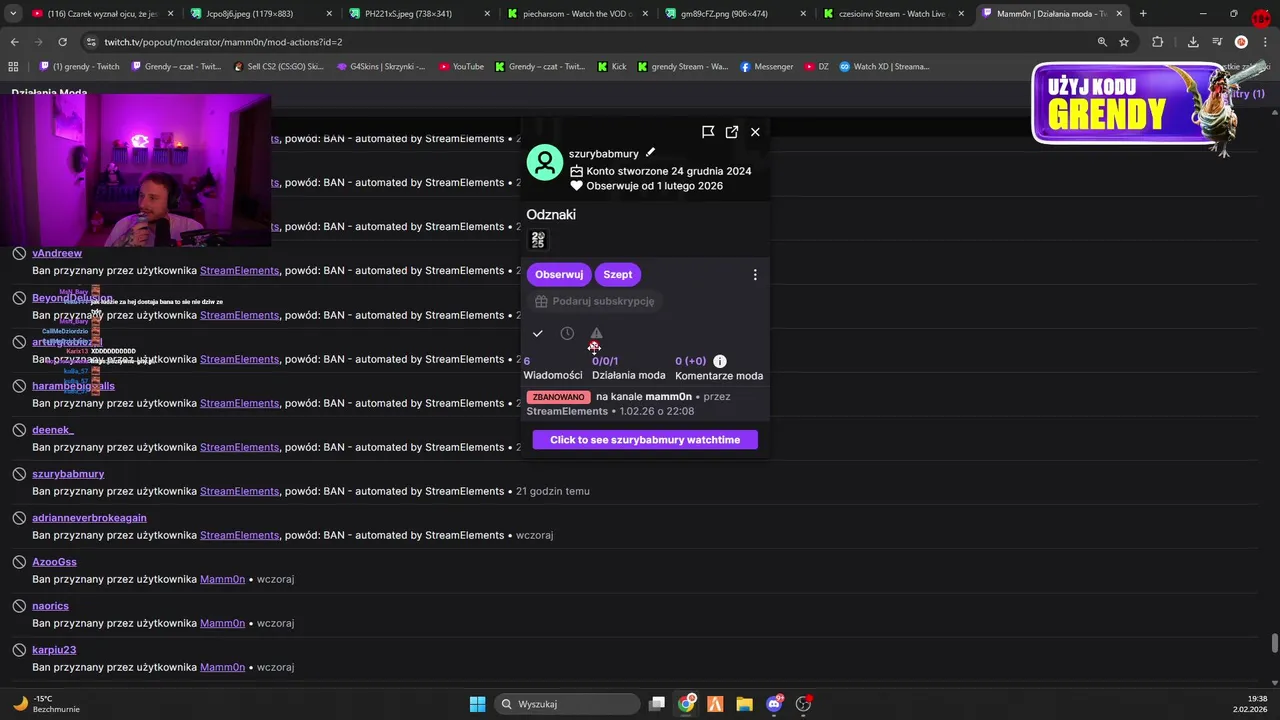Click the 2025 badge under Odznaki
Screen dimensions: 1280x720
538,240
